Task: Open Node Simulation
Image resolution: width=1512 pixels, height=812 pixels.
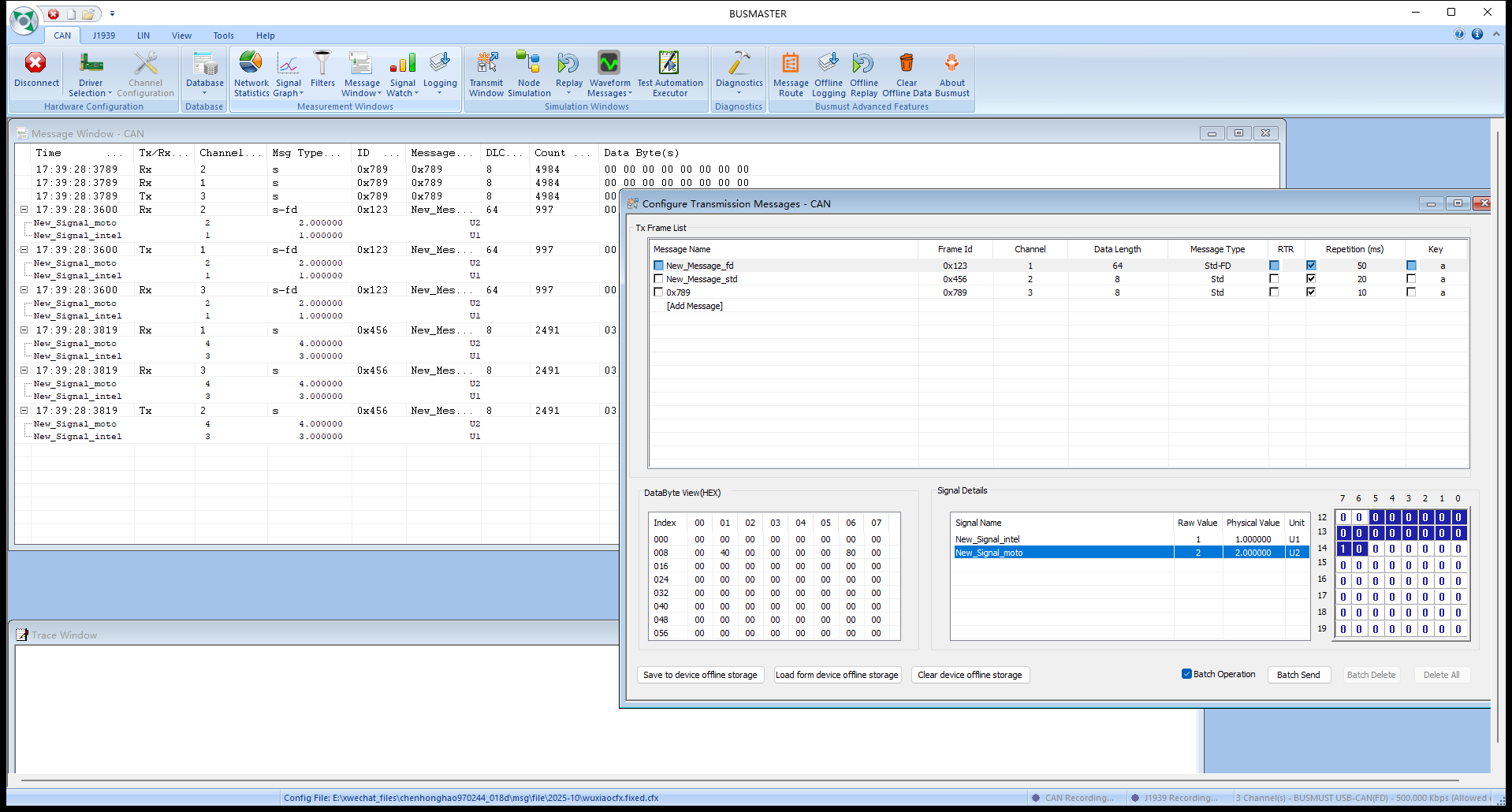Action: (x=529, y=75)
